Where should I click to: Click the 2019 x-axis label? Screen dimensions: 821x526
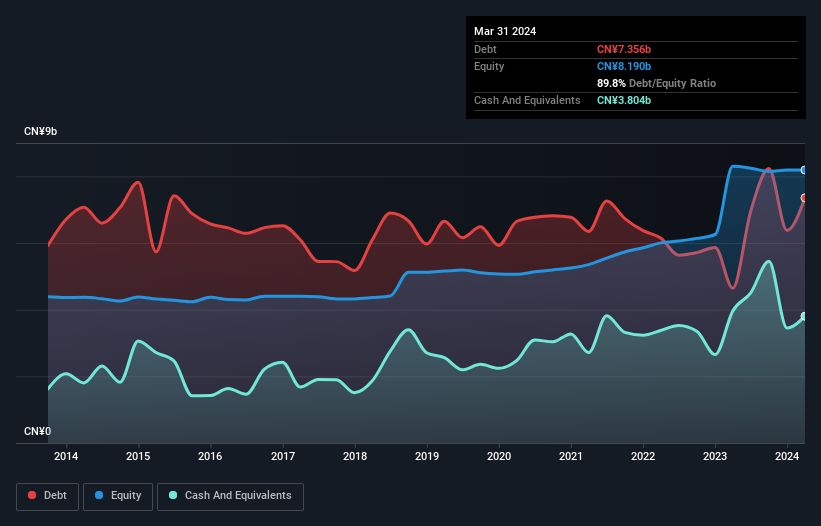[x=427, y=456]
